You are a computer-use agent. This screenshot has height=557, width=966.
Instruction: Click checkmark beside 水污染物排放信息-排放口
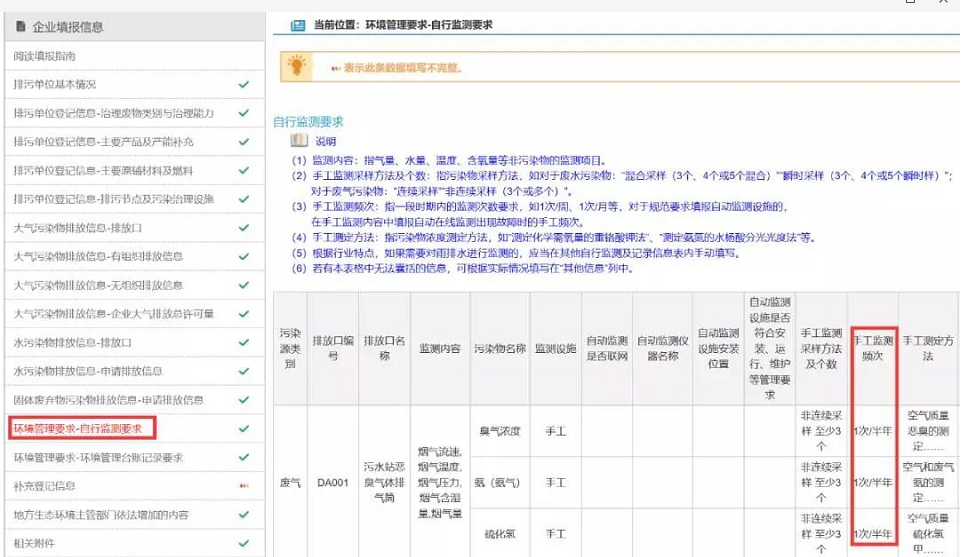click(244, 343)
